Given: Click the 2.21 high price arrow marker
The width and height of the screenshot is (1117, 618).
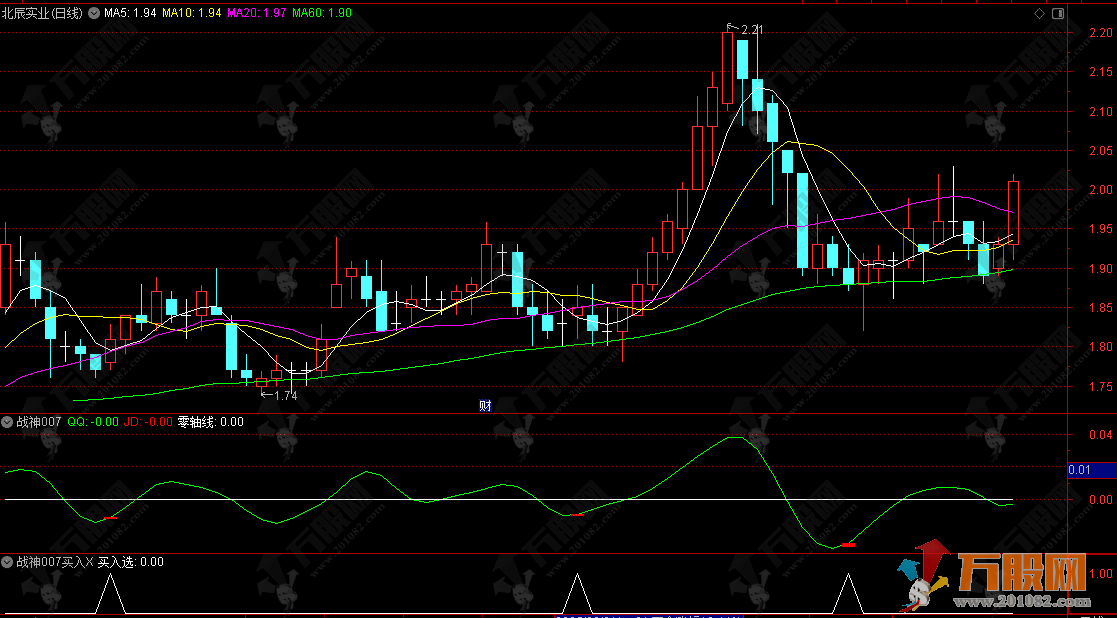Looking at the screenshot, I should click(745, 29).
